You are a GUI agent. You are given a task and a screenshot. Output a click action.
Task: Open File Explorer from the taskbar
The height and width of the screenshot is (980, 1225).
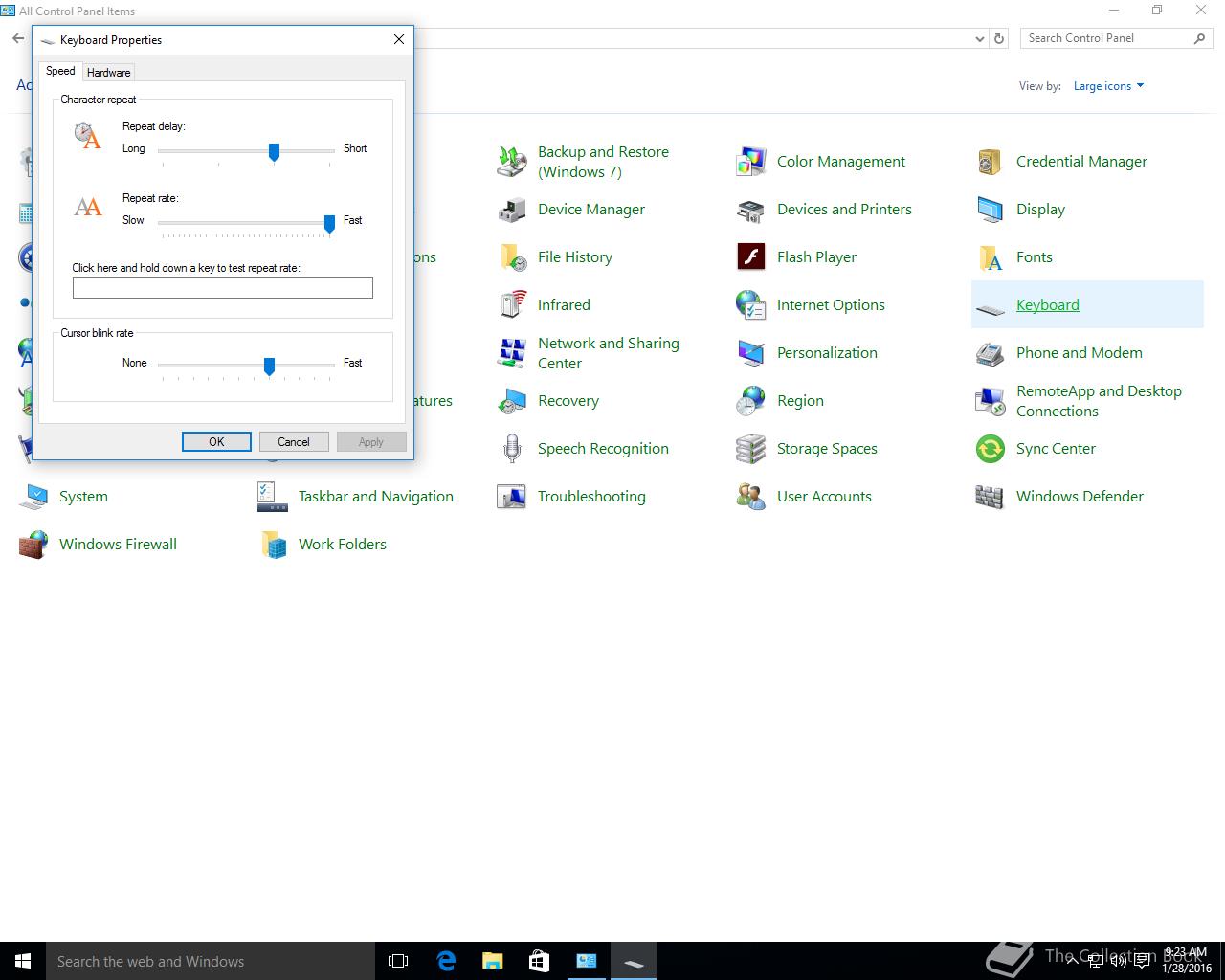(492, 961)
